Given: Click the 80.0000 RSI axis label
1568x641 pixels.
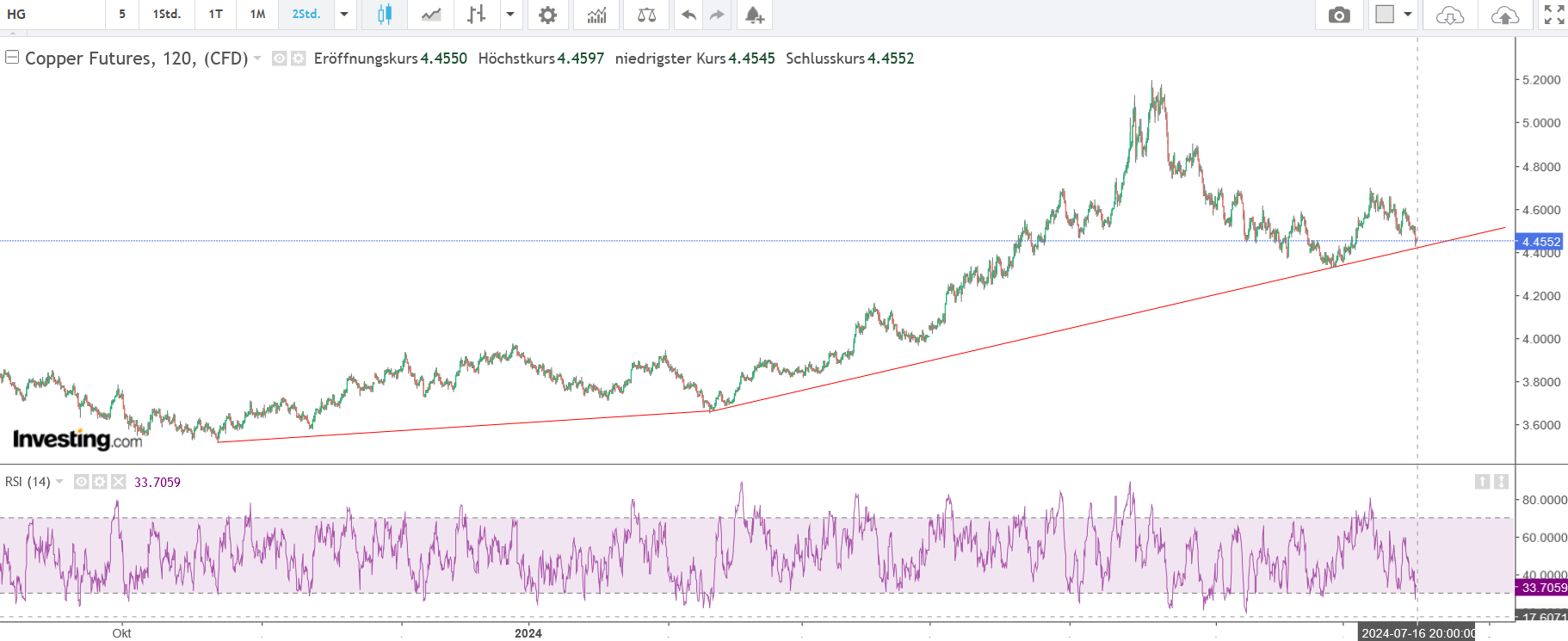Looking at the screenshot, I should (1545, 500).
